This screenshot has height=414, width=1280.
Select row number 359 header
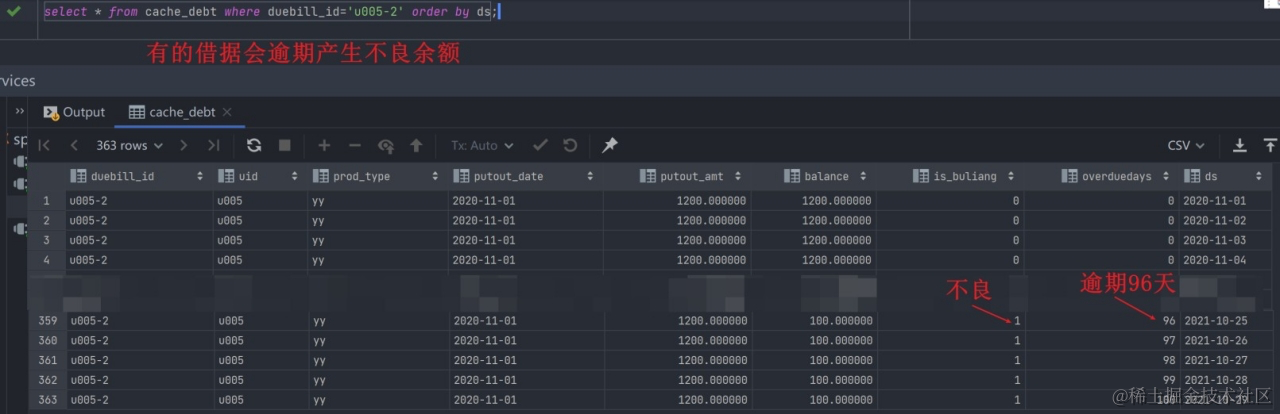click(46, 321)
